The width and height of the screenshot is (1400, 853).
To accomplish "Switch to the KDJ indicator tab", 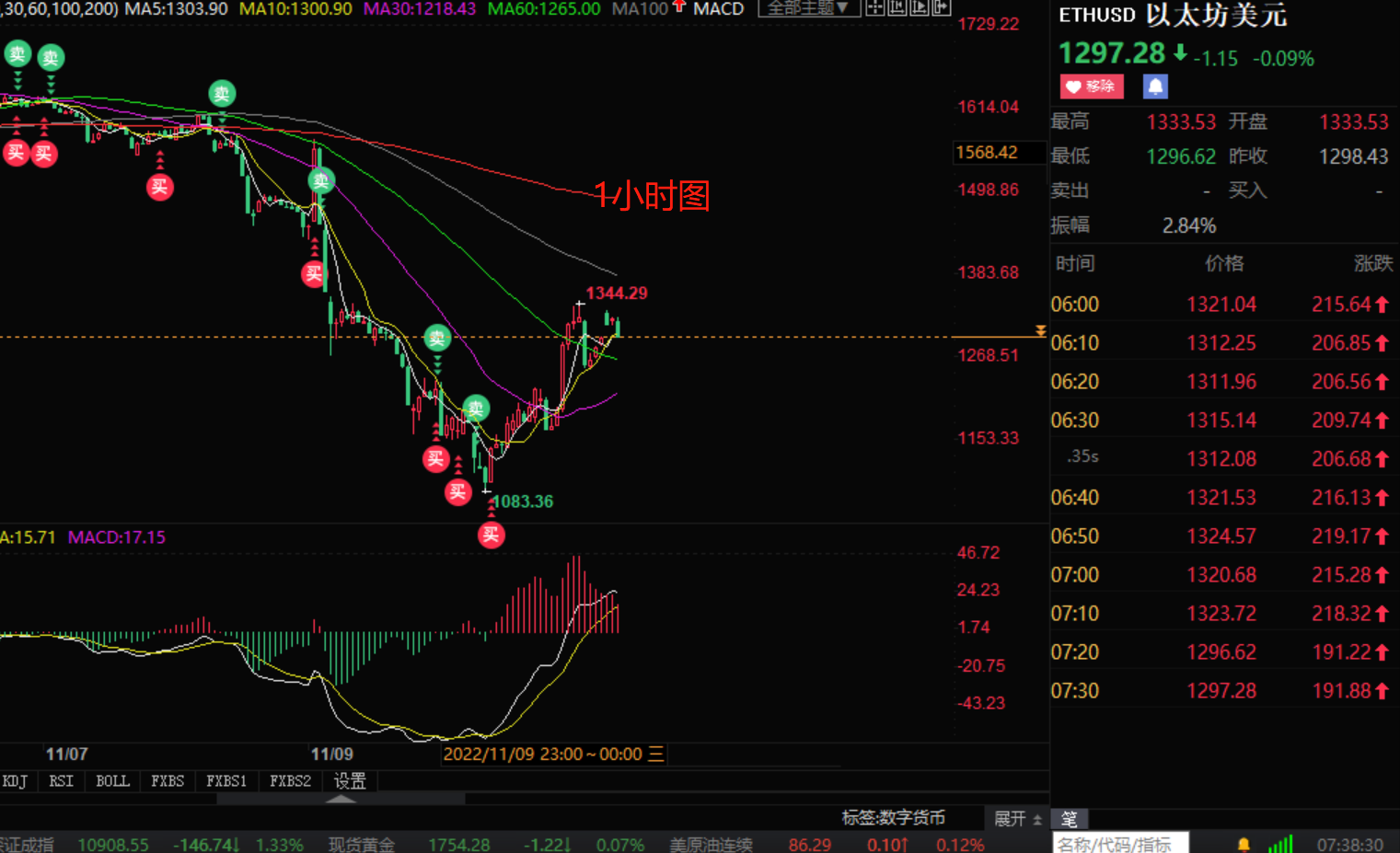I will (15, 781).
